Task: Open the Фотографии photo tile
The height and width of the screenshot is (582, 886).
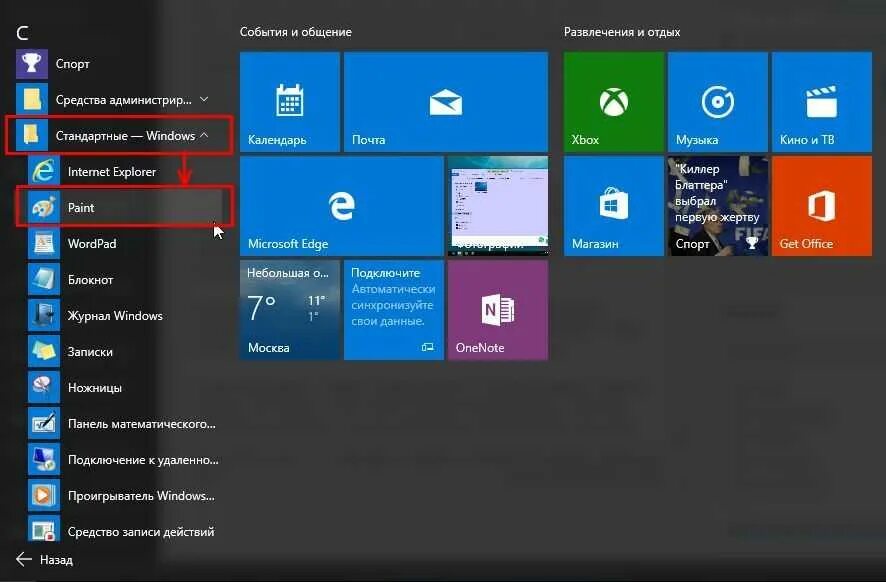Action: point(498,206)
